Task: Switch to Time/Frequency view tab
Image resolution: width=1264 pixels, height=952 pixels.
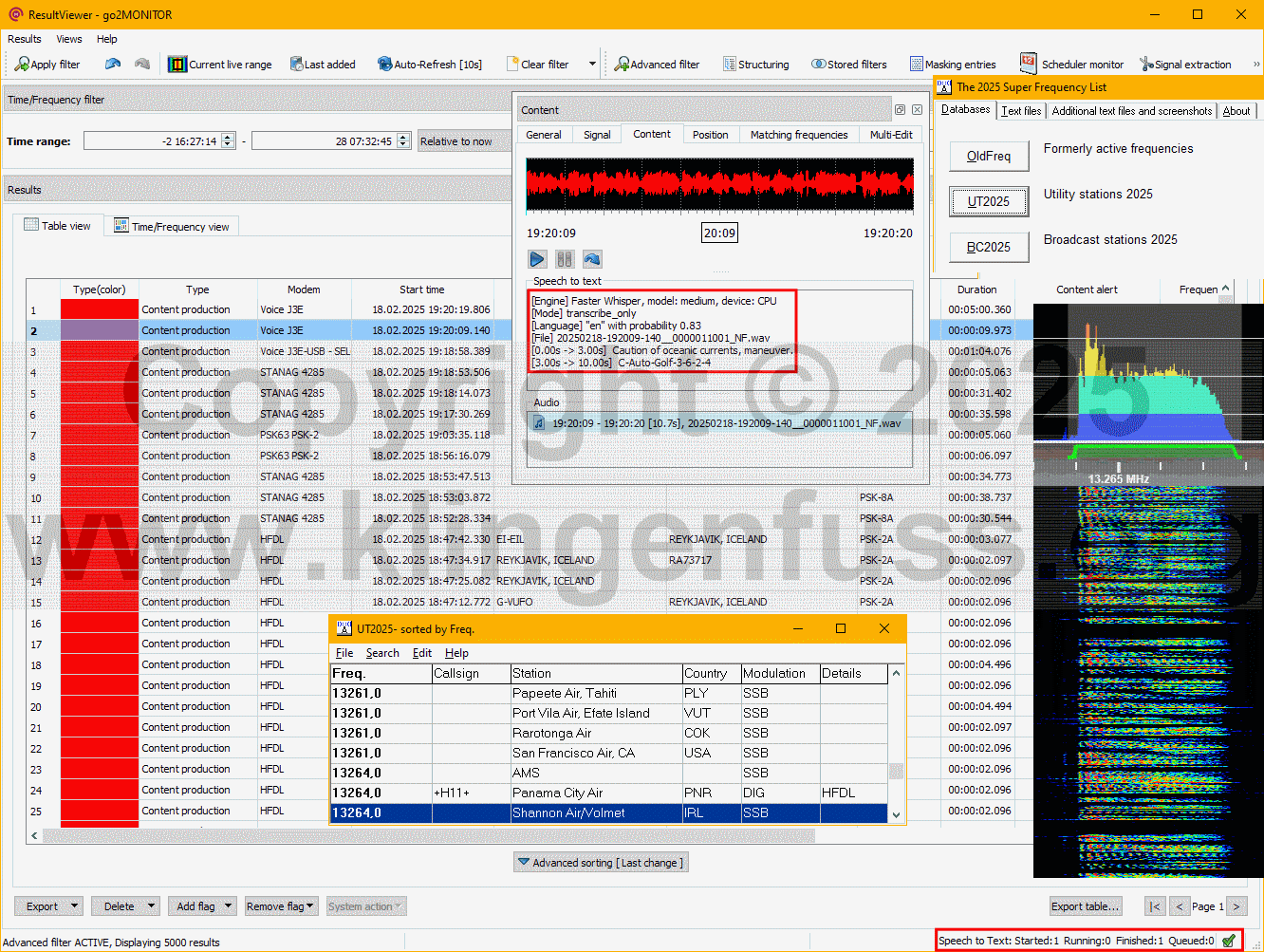Action: [171, 227]
